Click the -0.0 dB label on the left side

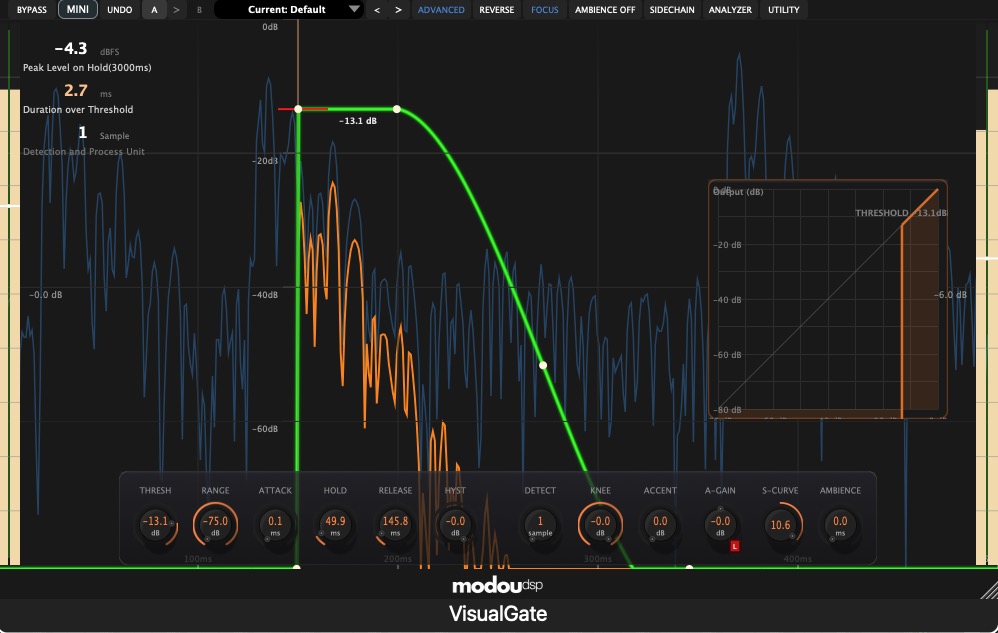click(x=46, y=295)
